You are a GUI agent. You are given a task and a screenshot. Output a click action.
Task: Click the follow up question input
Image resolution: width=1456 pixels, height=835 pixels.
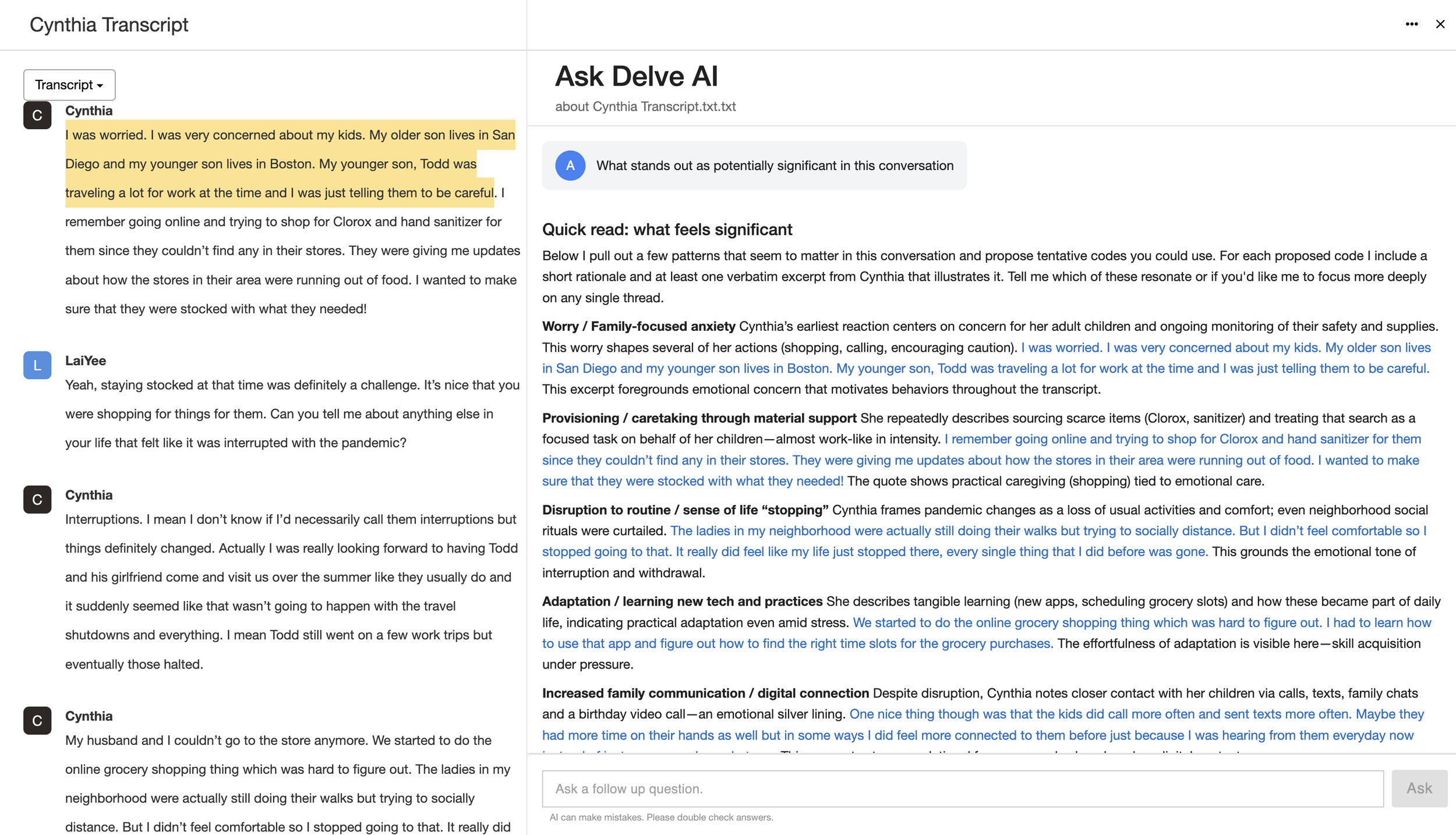click(x=962, y=788)
